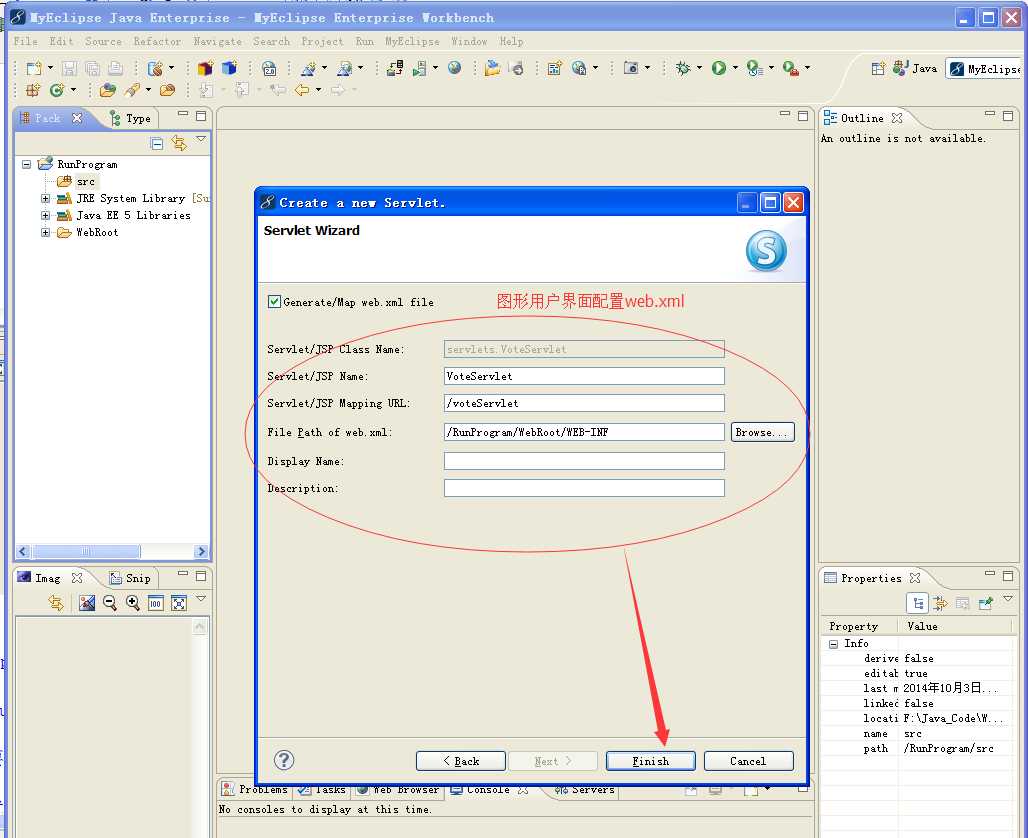
Task: Click the Description input field
Action: 584,488
